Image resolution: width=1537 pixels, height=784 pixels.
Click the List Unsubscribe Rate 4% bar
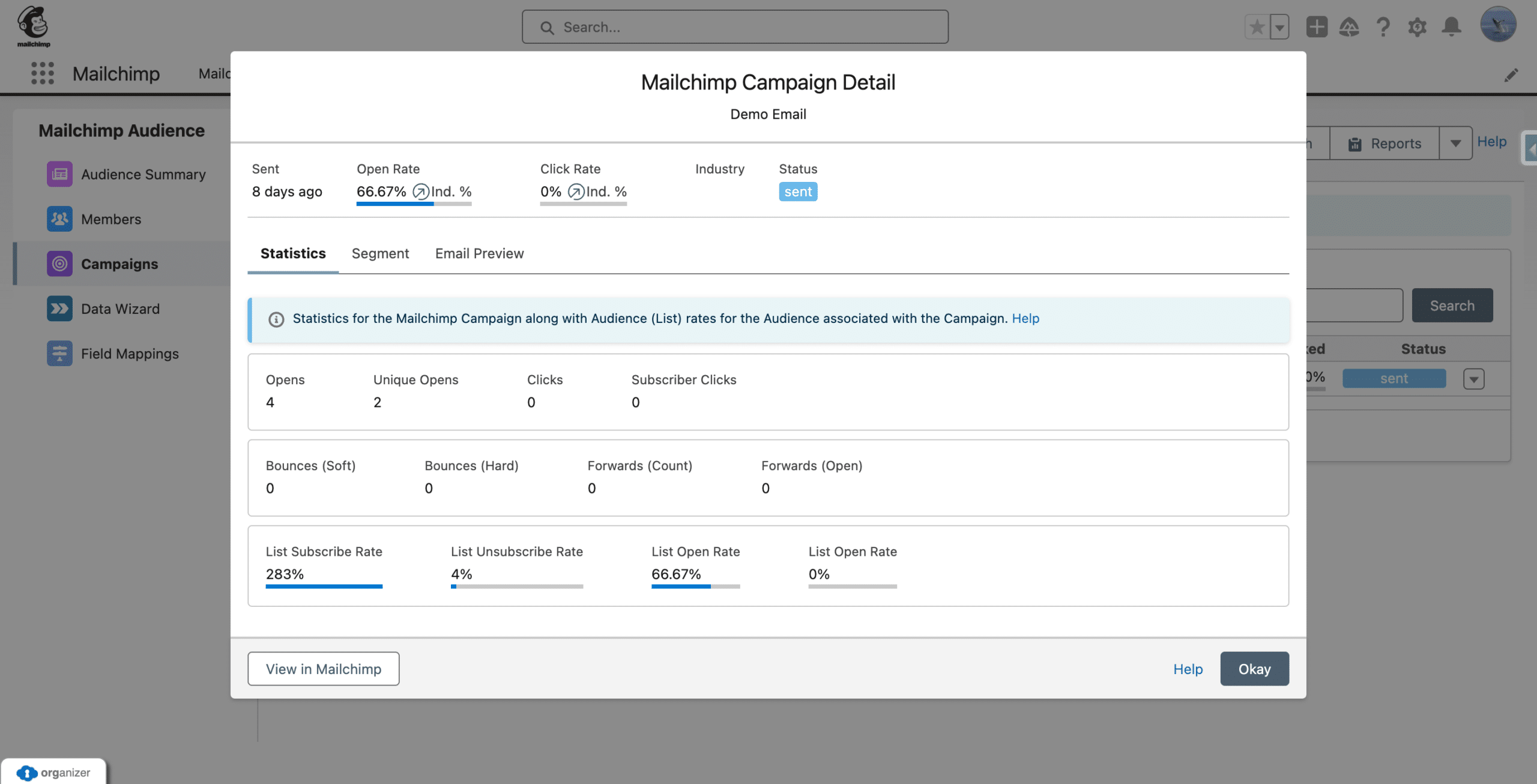click(516, 586)
